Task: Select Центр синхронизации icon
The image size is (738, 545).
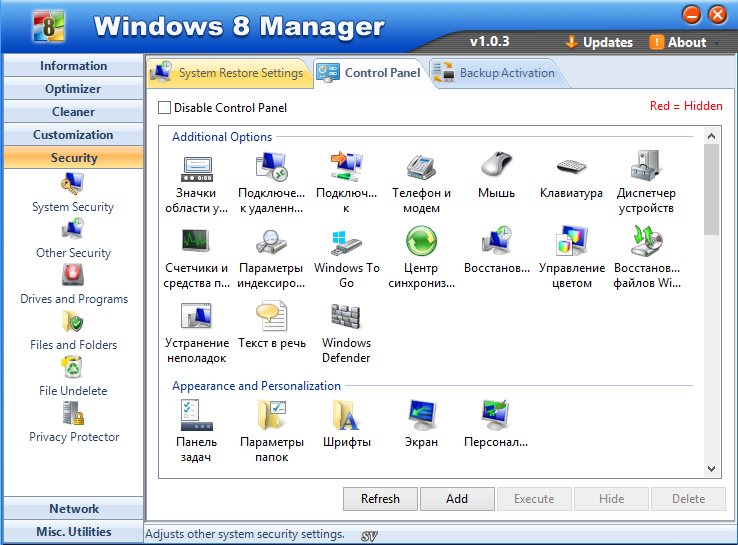Action: coord(421,241)
